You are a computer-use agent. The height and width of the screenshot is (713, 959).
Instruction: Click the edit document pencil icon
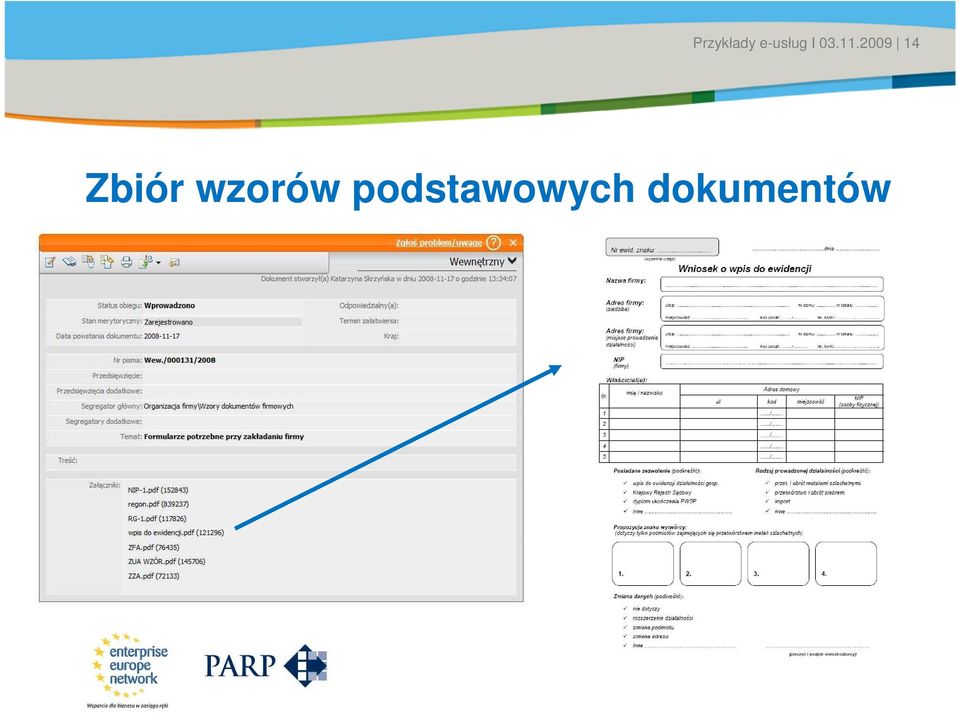50,262
